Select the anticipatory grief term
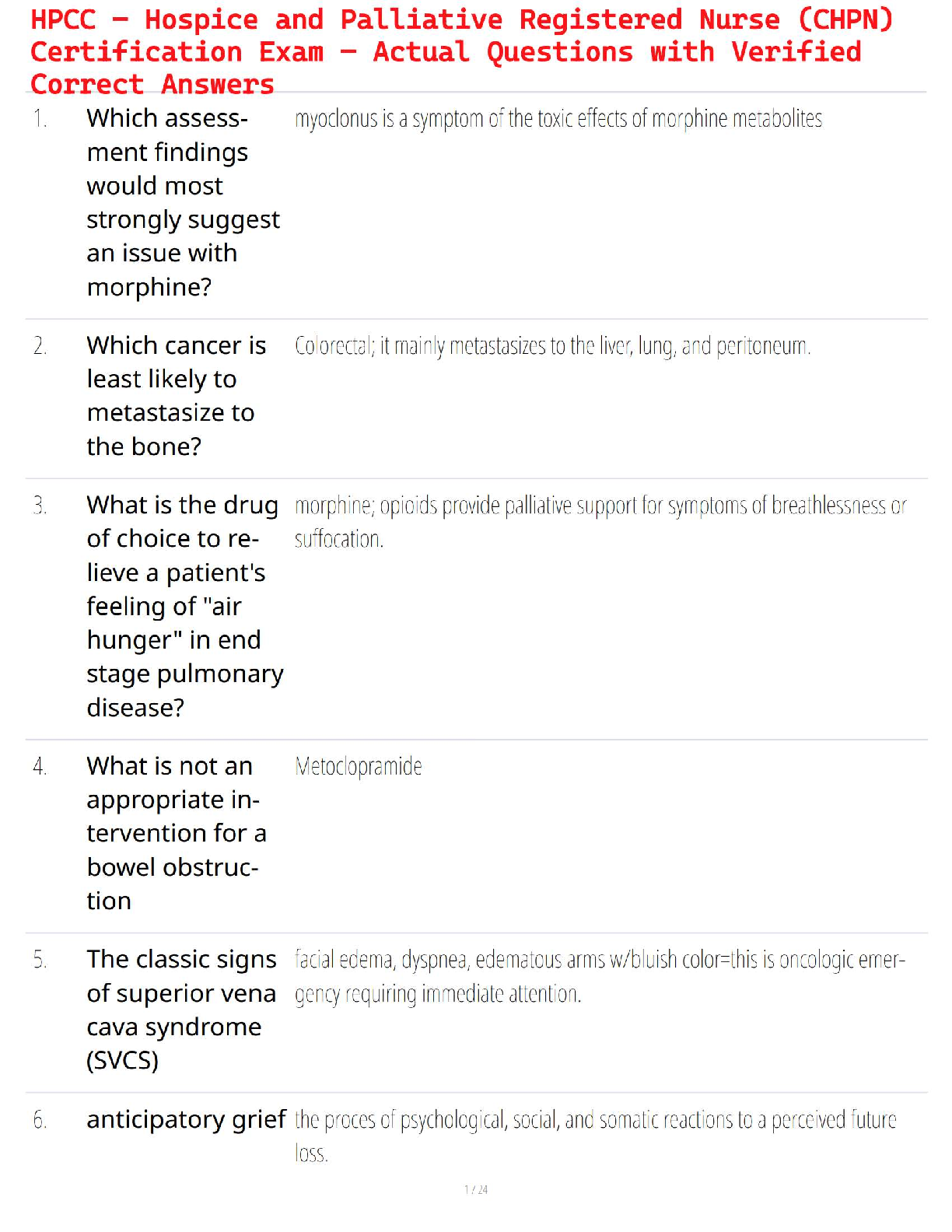Image resolution: width=952 pixels, height=1232 pixels. pyautogui.click(x=186, y=1120)
